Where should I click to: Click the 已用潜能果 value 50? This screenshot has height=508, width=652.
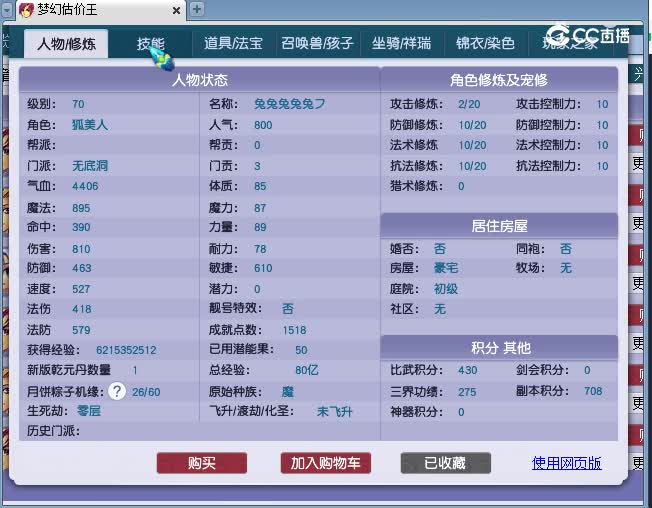(x=301, y=350)
